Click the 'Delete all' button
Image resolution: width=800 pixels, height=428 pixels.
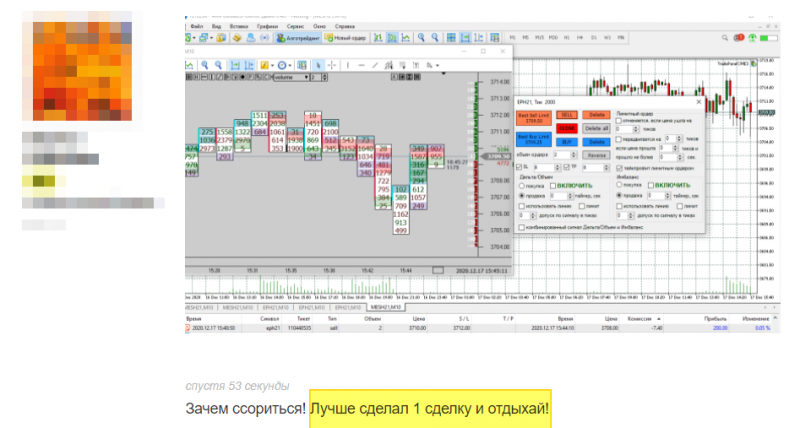pos(596,129)
